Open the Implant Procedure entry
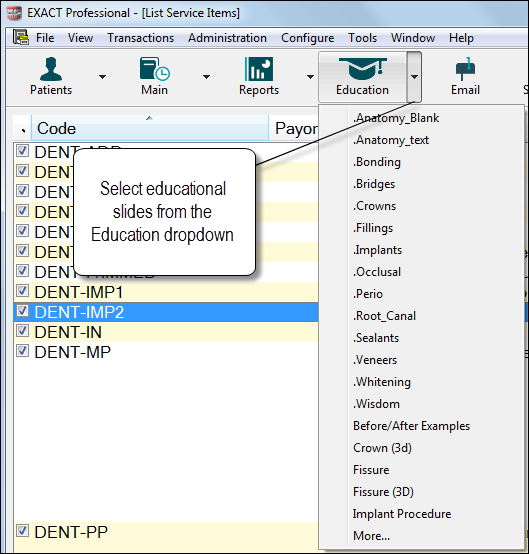 [402, 514]
